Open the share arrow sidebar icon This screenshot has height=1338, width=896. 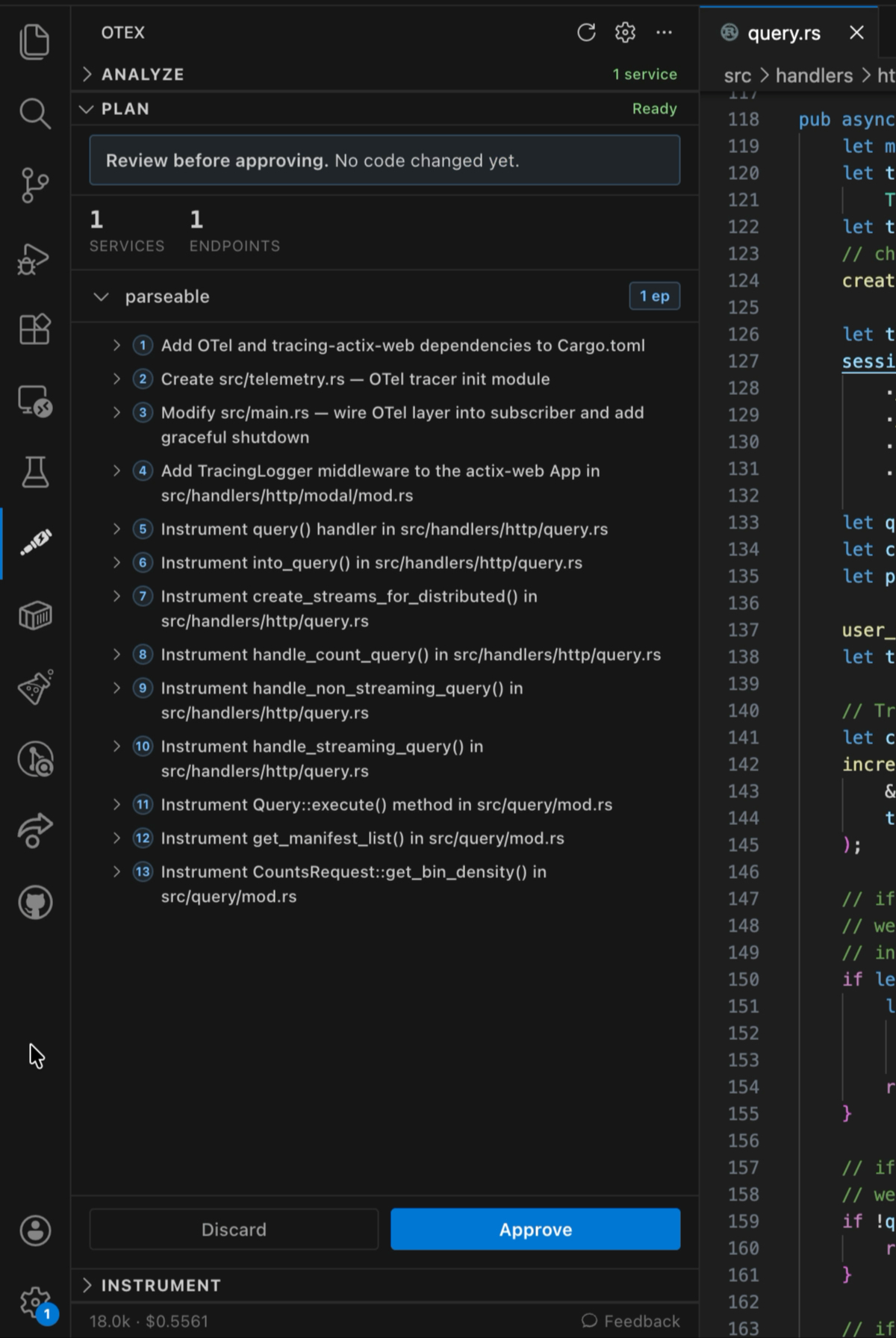tap(34, 830)
